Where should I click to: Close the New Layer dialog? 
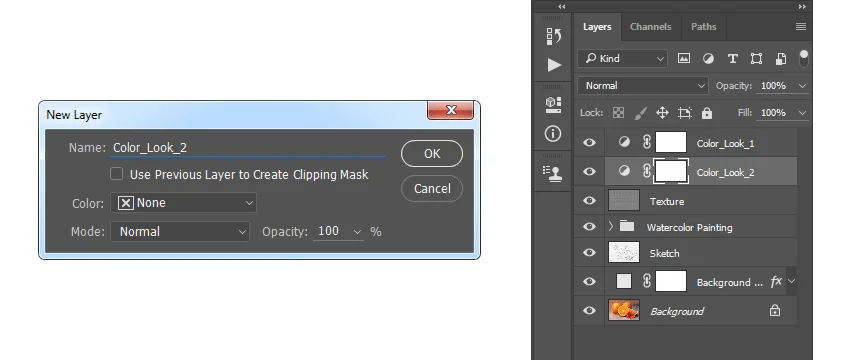click(450, 110)
